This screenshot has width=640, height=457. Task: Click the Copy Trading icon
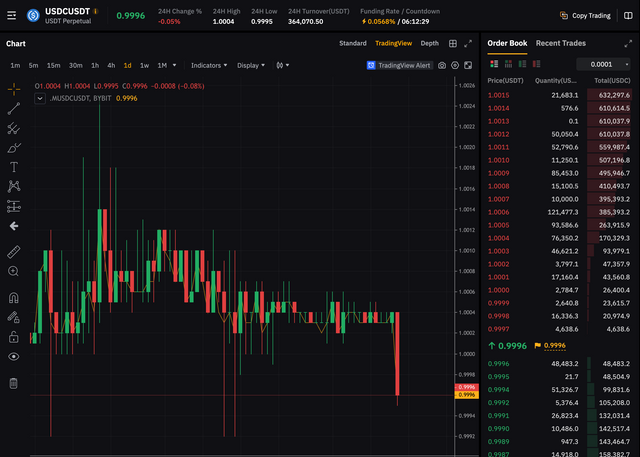click(564, 16)
